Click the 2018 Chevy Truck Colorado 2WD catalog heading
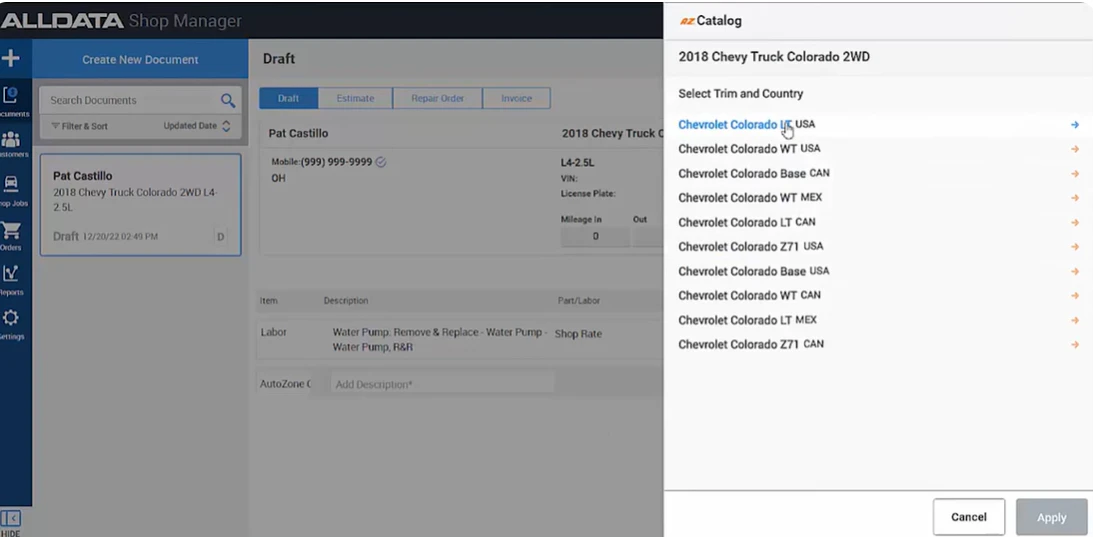1093x537 pixels. pyautogui.click(x=774, y=57)
